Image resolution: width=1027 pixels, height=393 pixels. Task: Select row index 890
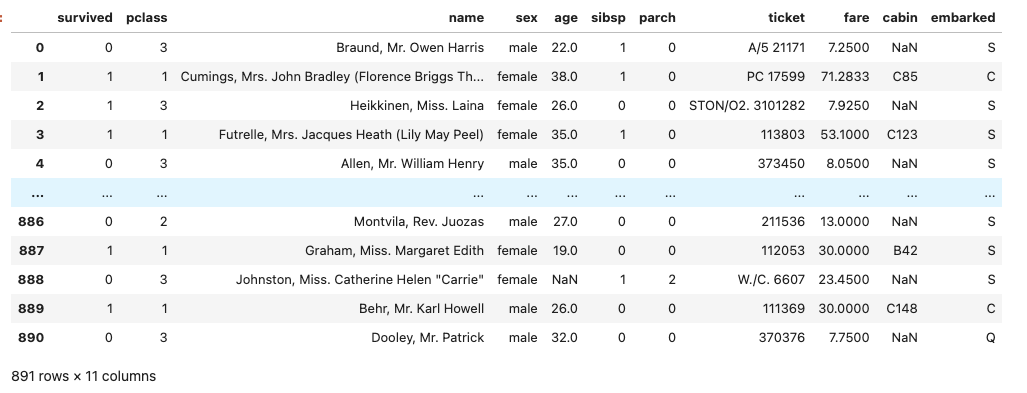[31, 338]
